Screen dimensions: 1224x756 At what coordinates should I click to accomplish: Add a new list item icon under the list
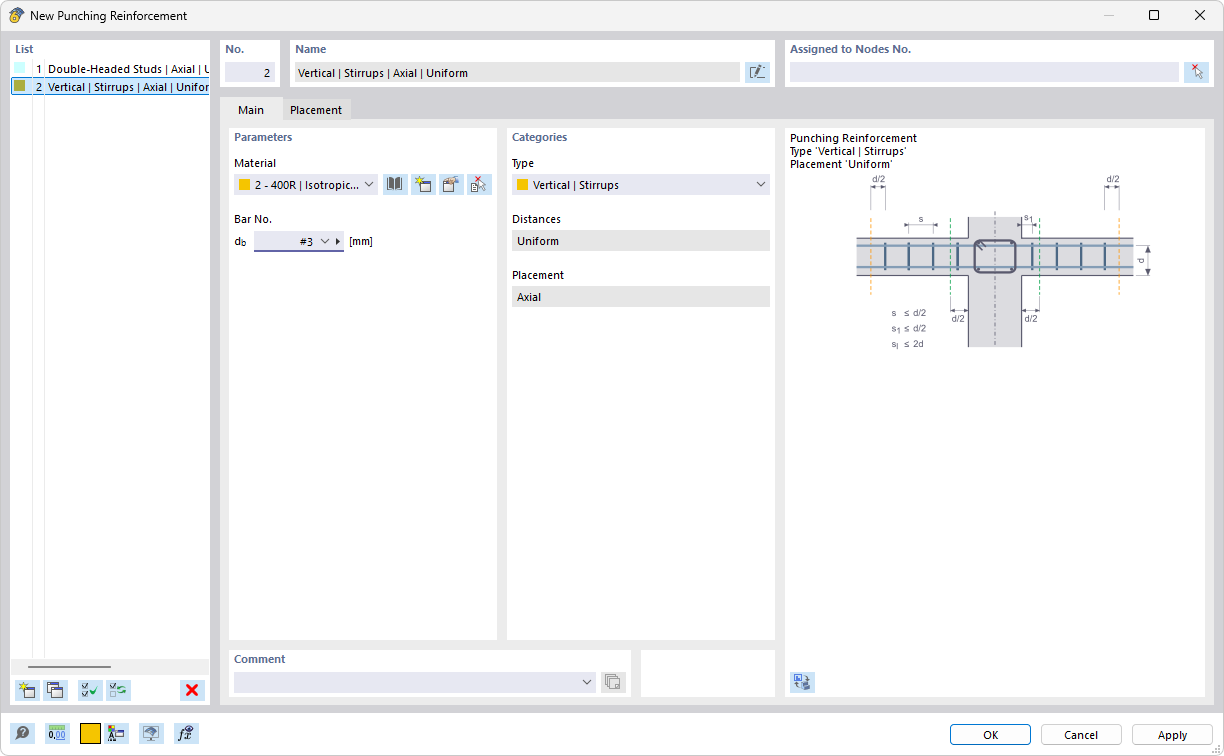(x=27, y=690)
